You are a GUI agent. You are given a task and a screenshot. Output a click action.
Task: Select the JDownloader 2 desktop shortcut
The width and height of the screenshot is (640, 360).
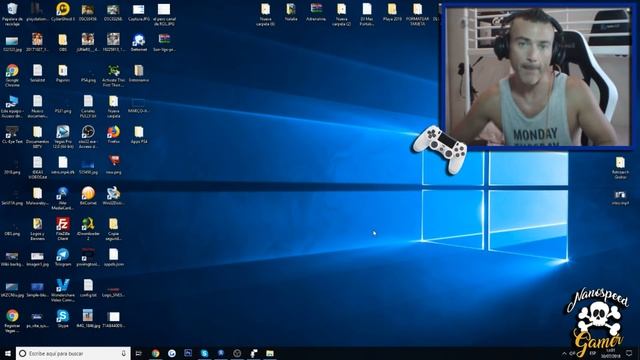coord(88,229)
